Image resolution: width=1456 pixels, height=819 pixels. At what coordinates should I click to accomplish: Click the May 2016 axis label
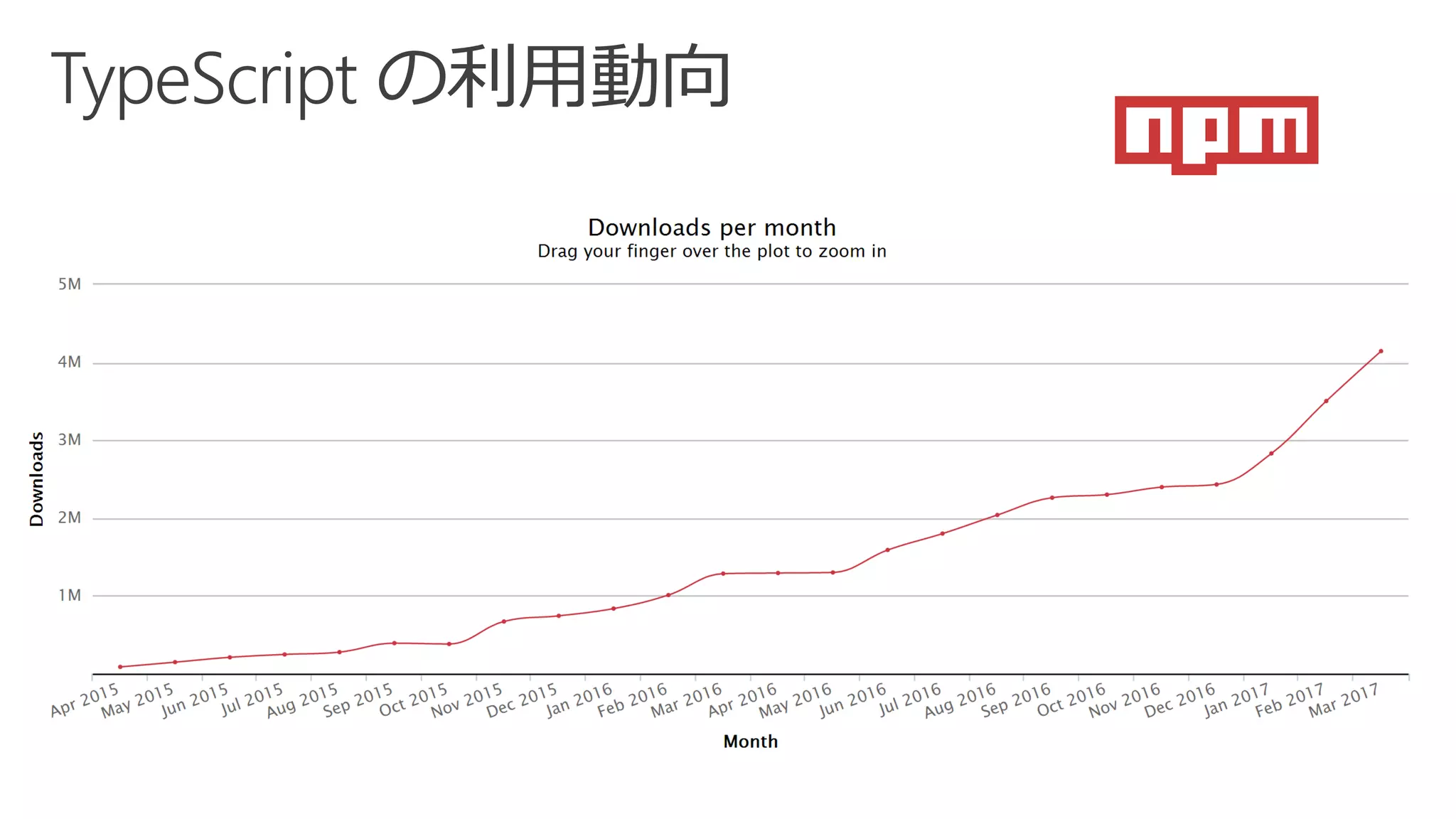coord(795,700)
